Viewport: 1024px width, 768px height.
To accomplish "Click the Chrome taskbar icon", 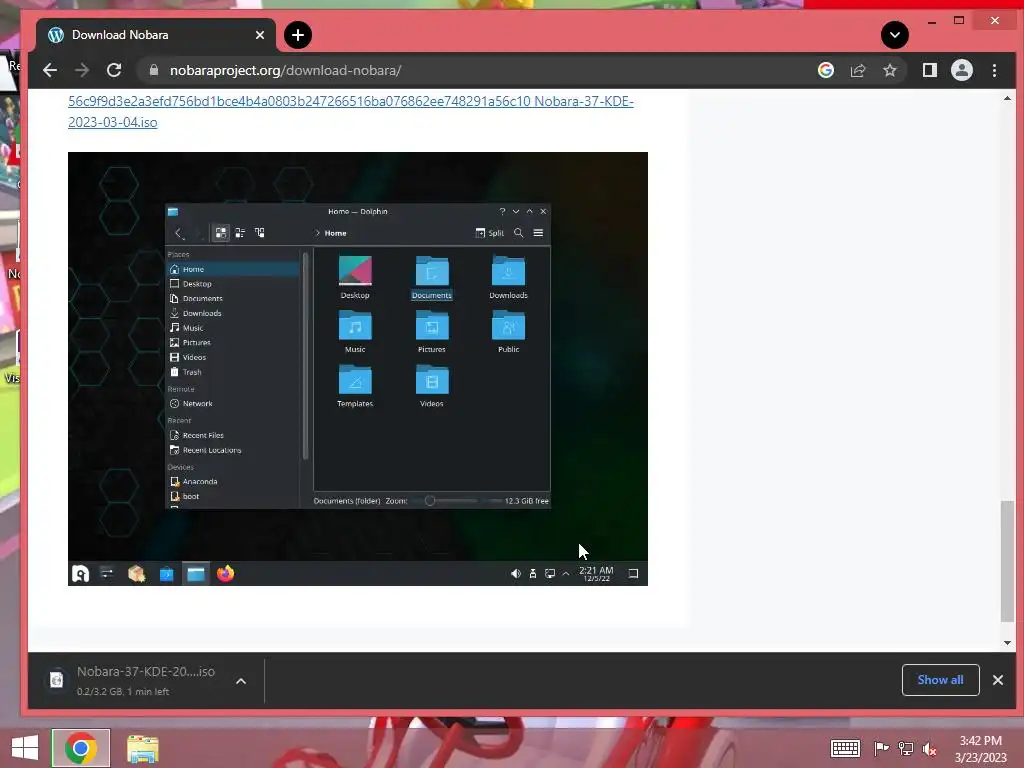I will 81,748.
